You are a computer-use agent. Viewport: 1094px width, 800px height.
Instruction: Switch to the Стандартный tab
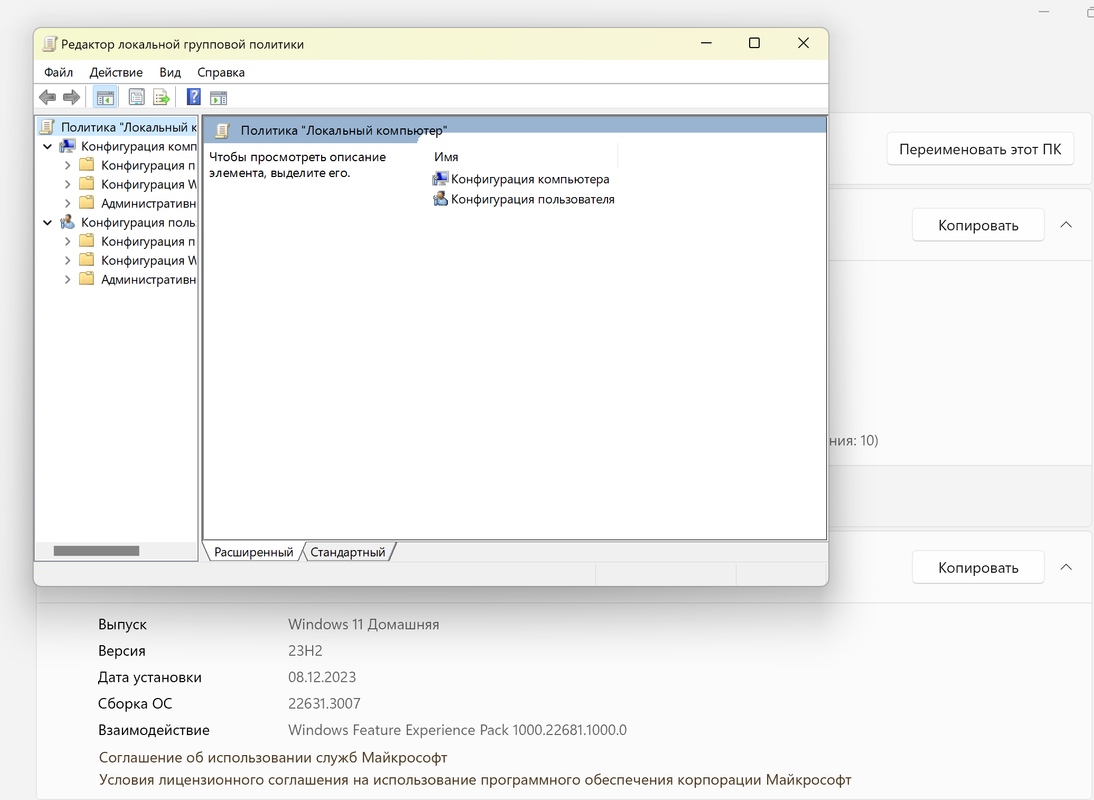347,552
